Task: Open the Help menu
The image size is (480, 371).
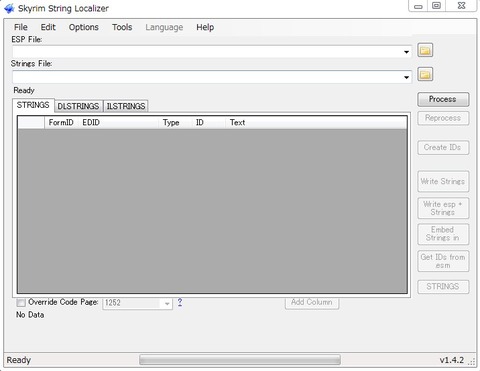Action: point(205,27)
